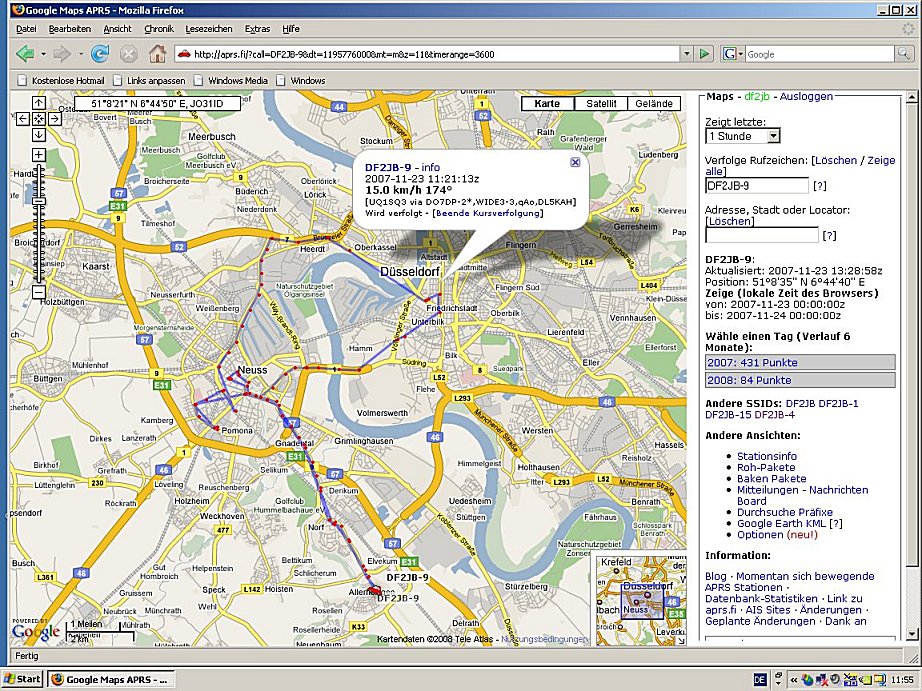This screenshot has width=922, height=691.
Task: Open the DF2JB-15 SSID link
Action: point(728,415)
